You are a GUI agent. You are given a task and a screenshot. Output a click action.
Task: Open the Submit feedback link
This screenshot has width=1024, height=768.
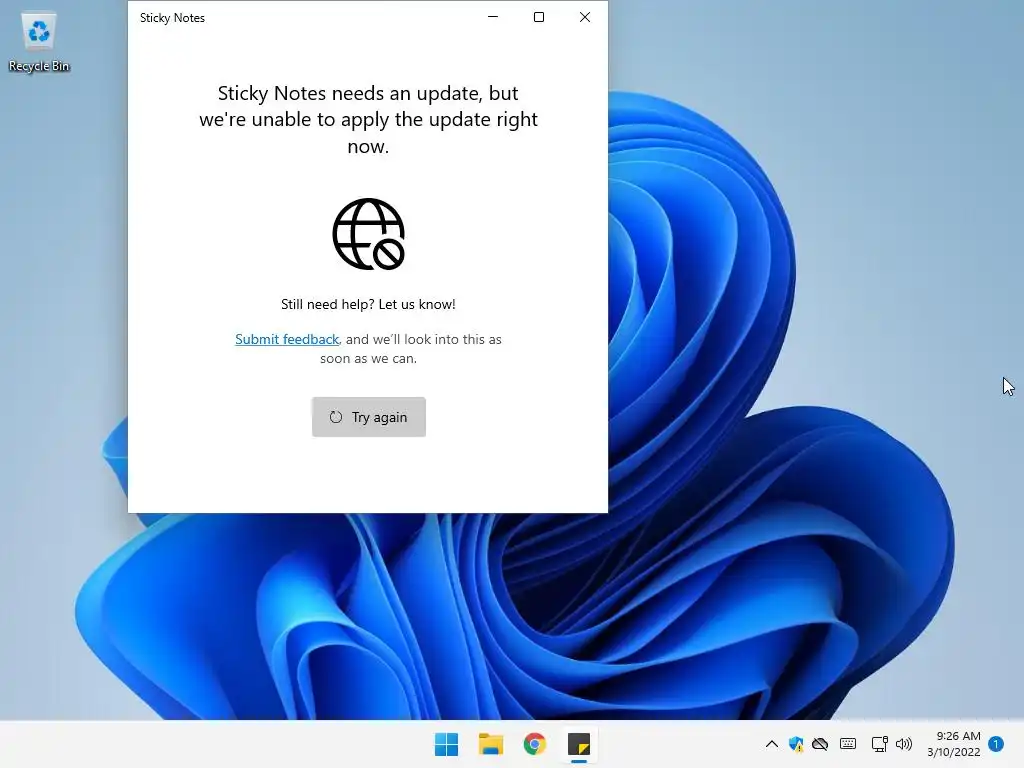(287, 339)
